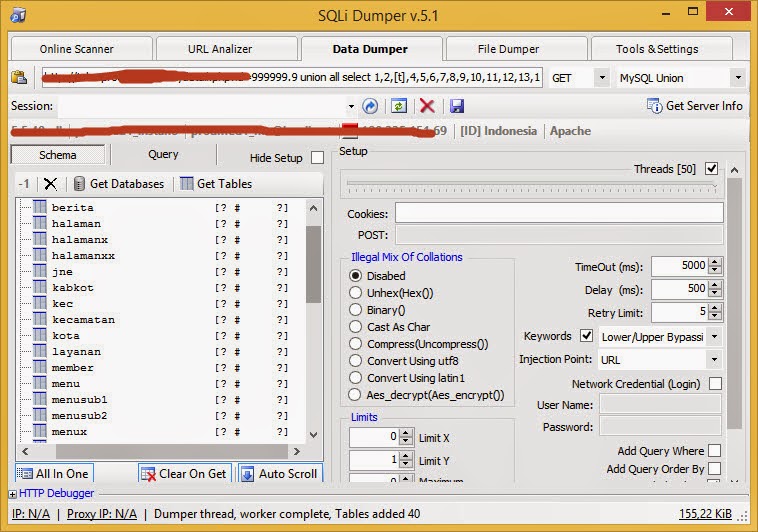Click the IP: N/A status link
Screen dimensions: 758x532
click(31, 514)
